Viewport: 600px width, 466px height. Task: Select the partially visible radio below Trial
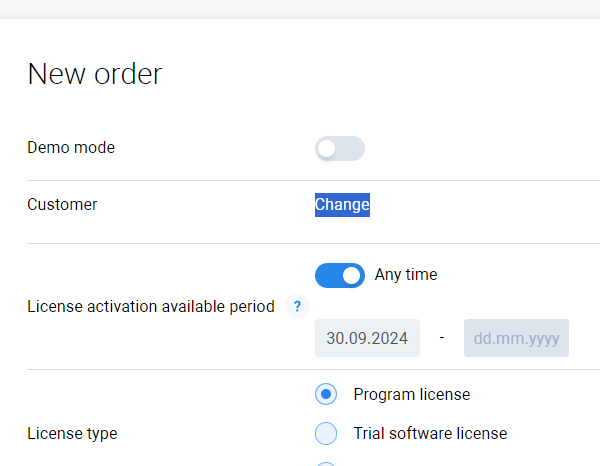pyautogui.click(x=326, y=464)
